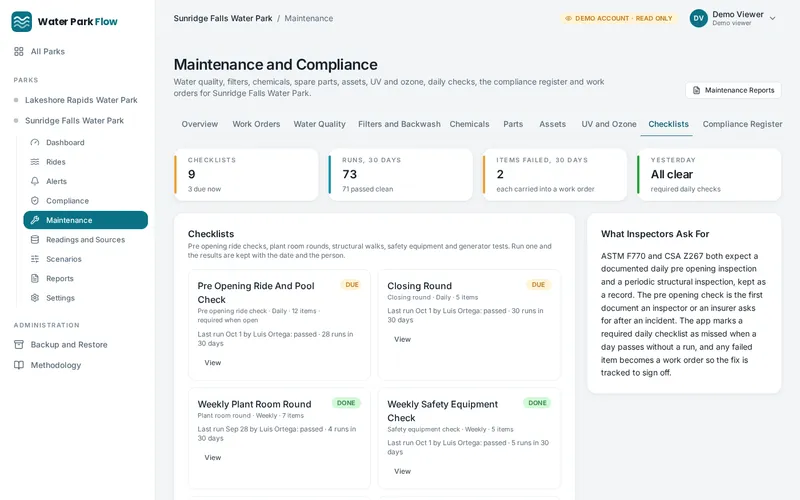Click the Yesterday All clear card
Viewport: 800px width, 500px height.
click(709, 174)
